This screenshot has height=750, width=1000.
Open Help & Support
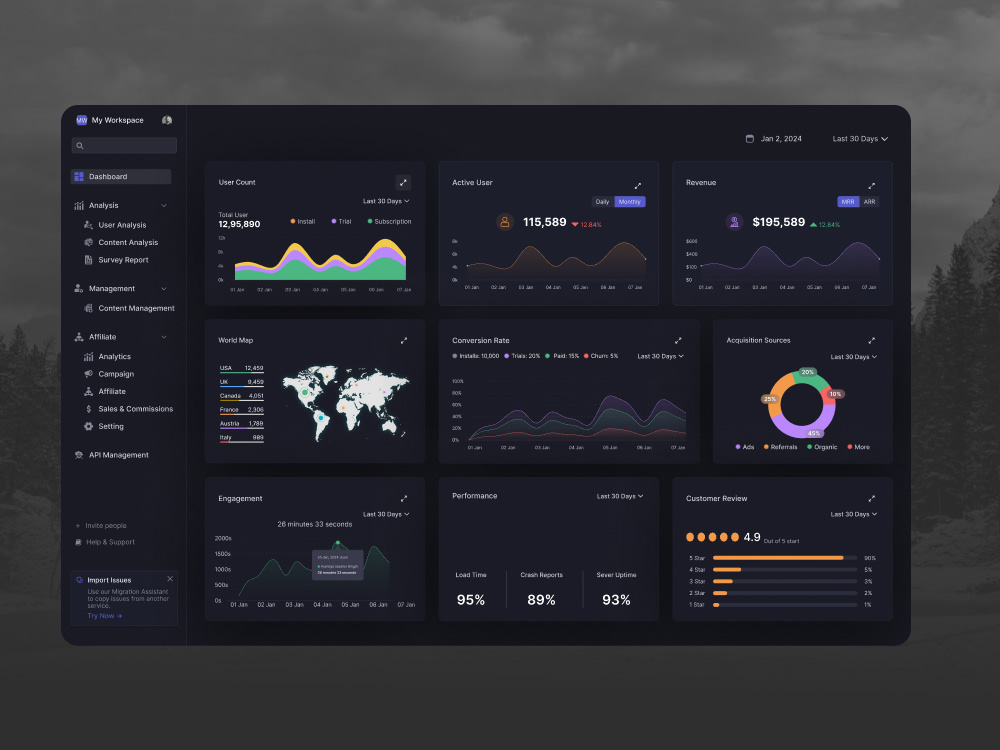(x=105, y=542)
